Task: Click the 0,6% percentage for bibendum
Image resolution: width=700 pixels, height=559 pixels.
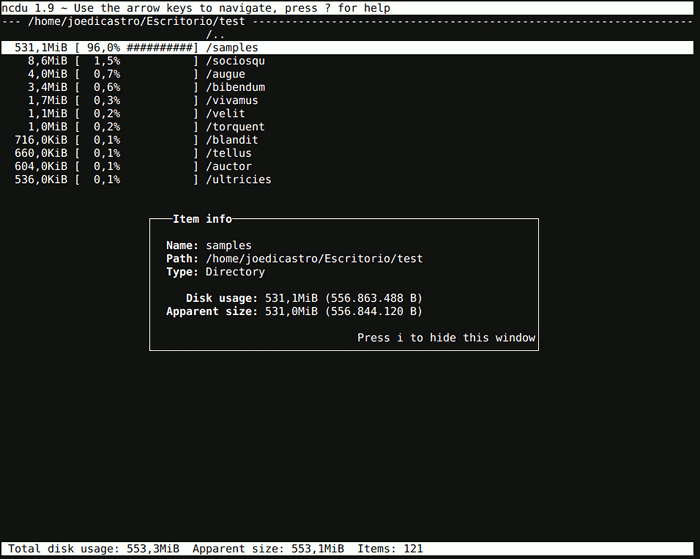Action: 107,87
